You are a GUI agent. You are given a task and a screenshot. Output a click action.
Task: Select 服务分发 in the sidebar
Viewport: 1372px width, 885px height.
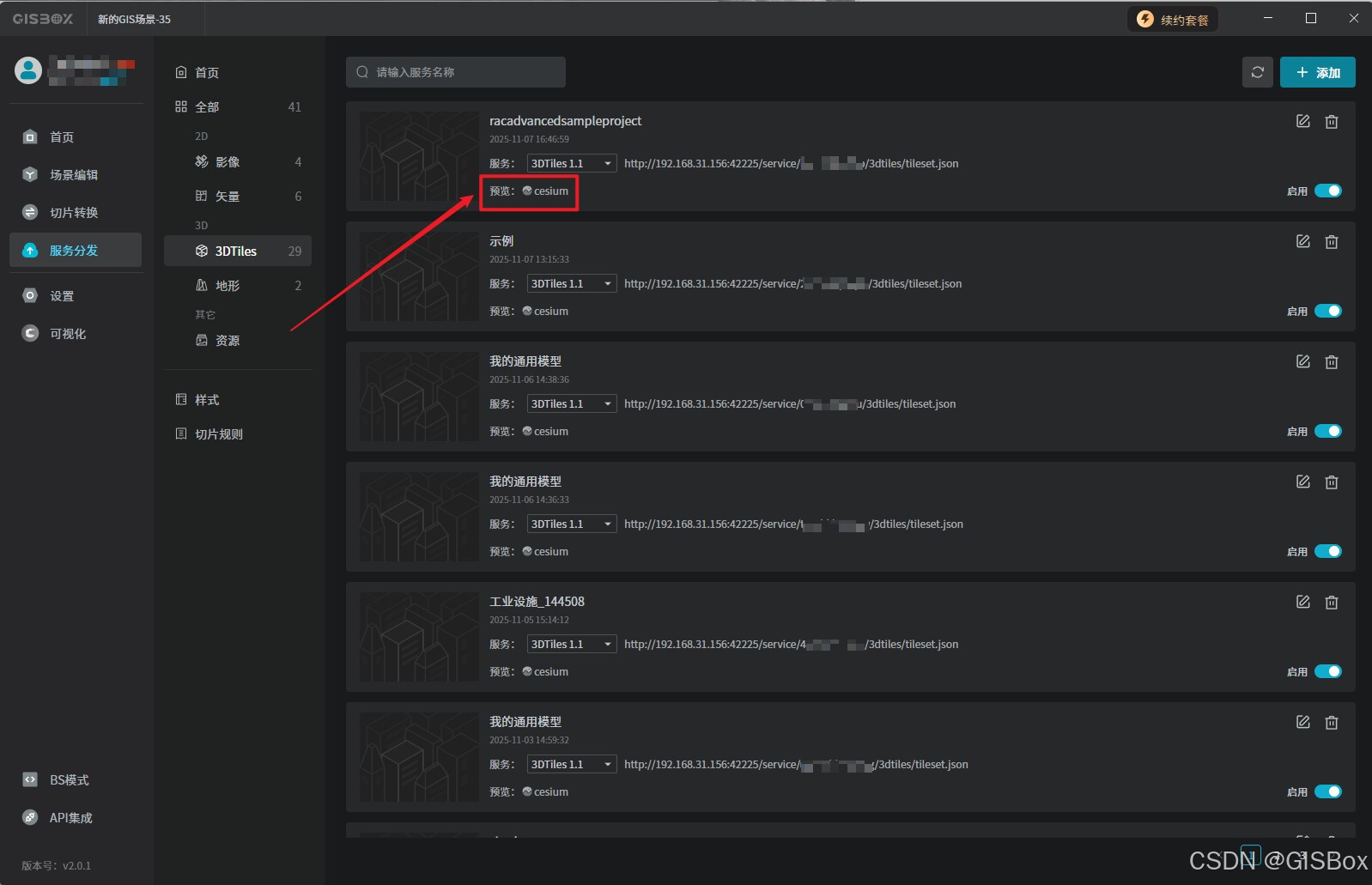[x=76, y=250]
